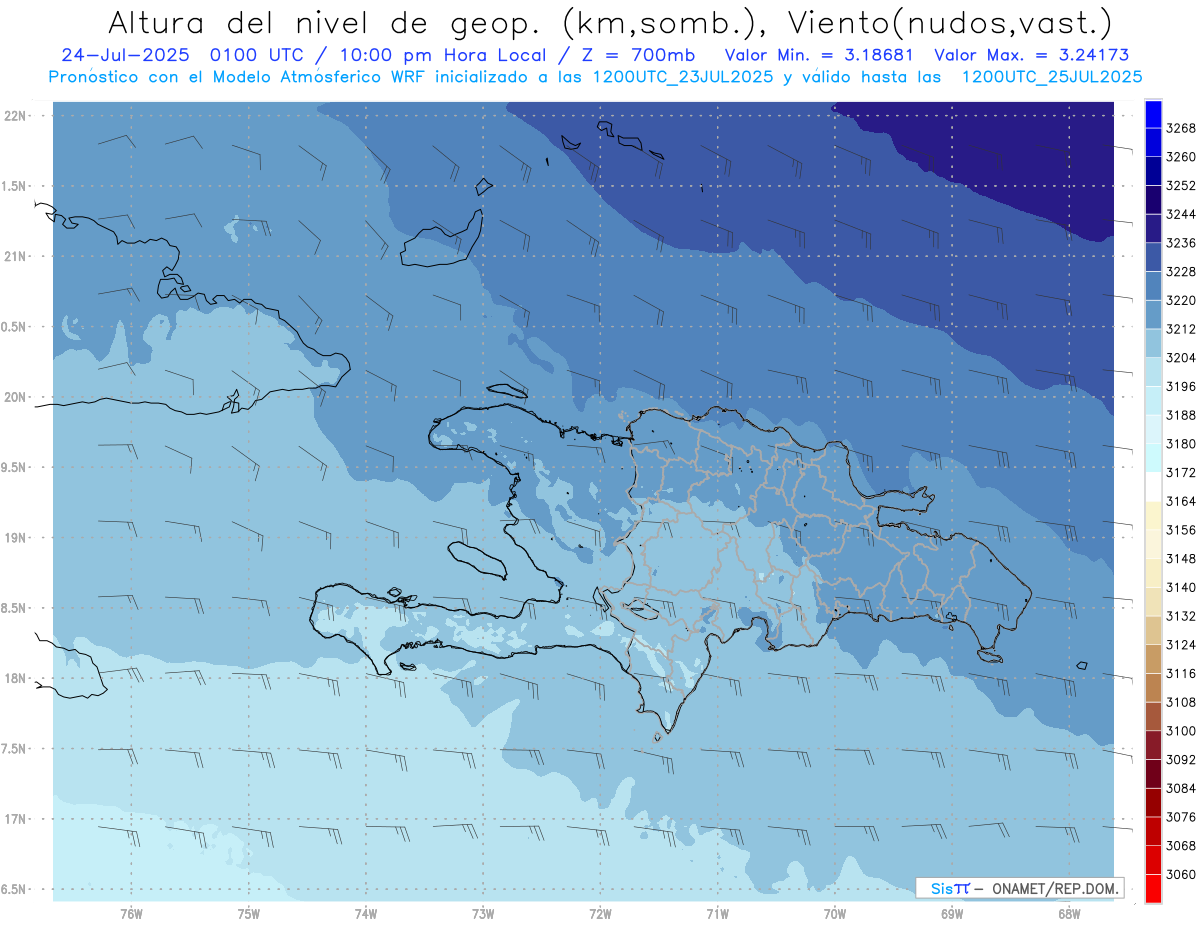Click the '73W' longitude label
Image resolution: width=1200 pixels, height=927 pixels.
[x=483, y=913]
